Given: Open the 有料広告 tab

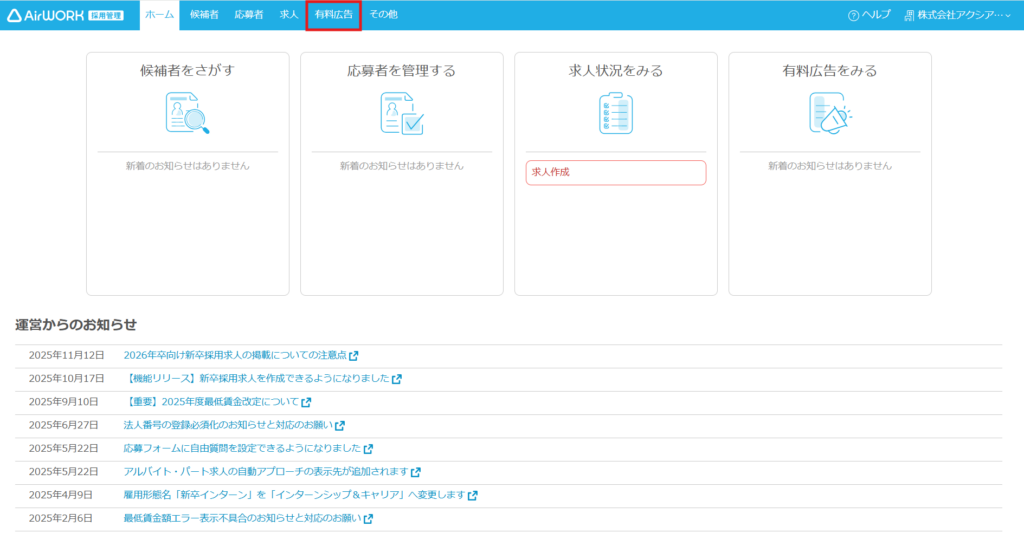Looking at the screenshot, I should tap(333, 15).
